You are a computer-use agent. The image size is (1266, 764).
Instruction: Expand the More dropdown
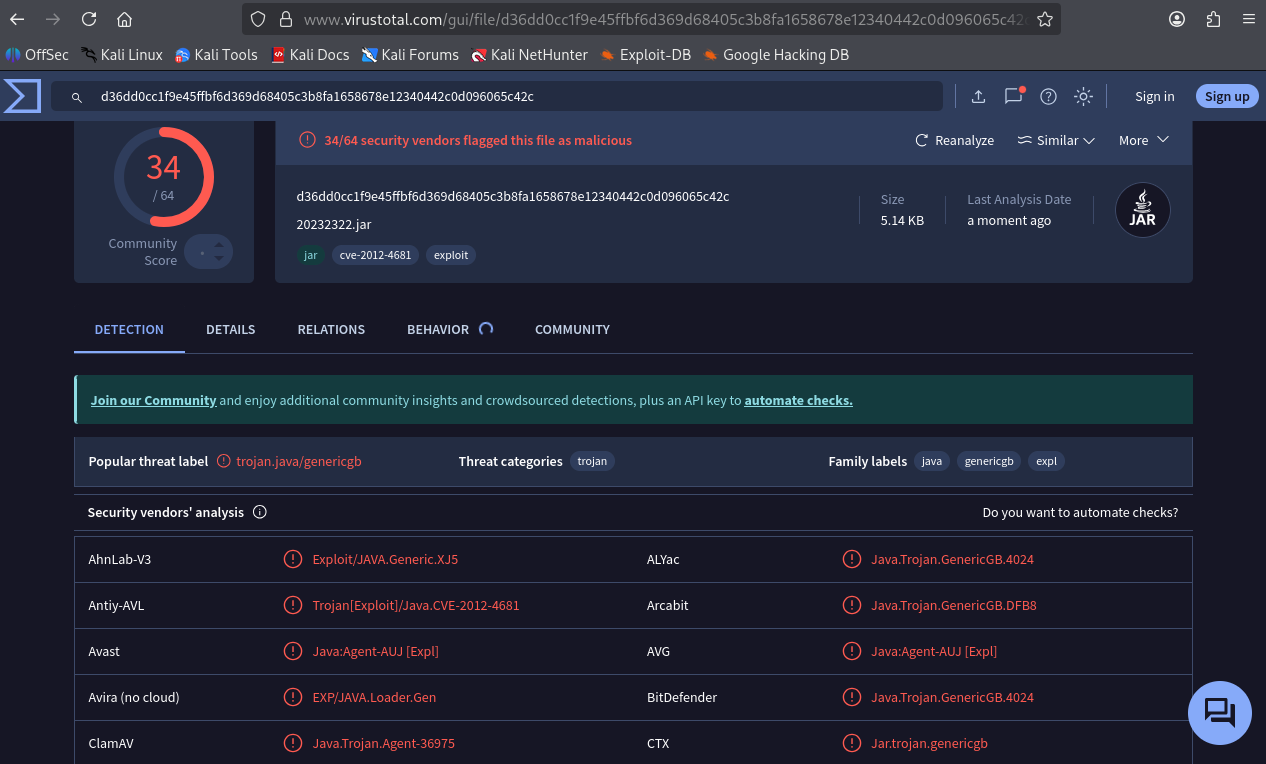click(x=1144, y=140)
